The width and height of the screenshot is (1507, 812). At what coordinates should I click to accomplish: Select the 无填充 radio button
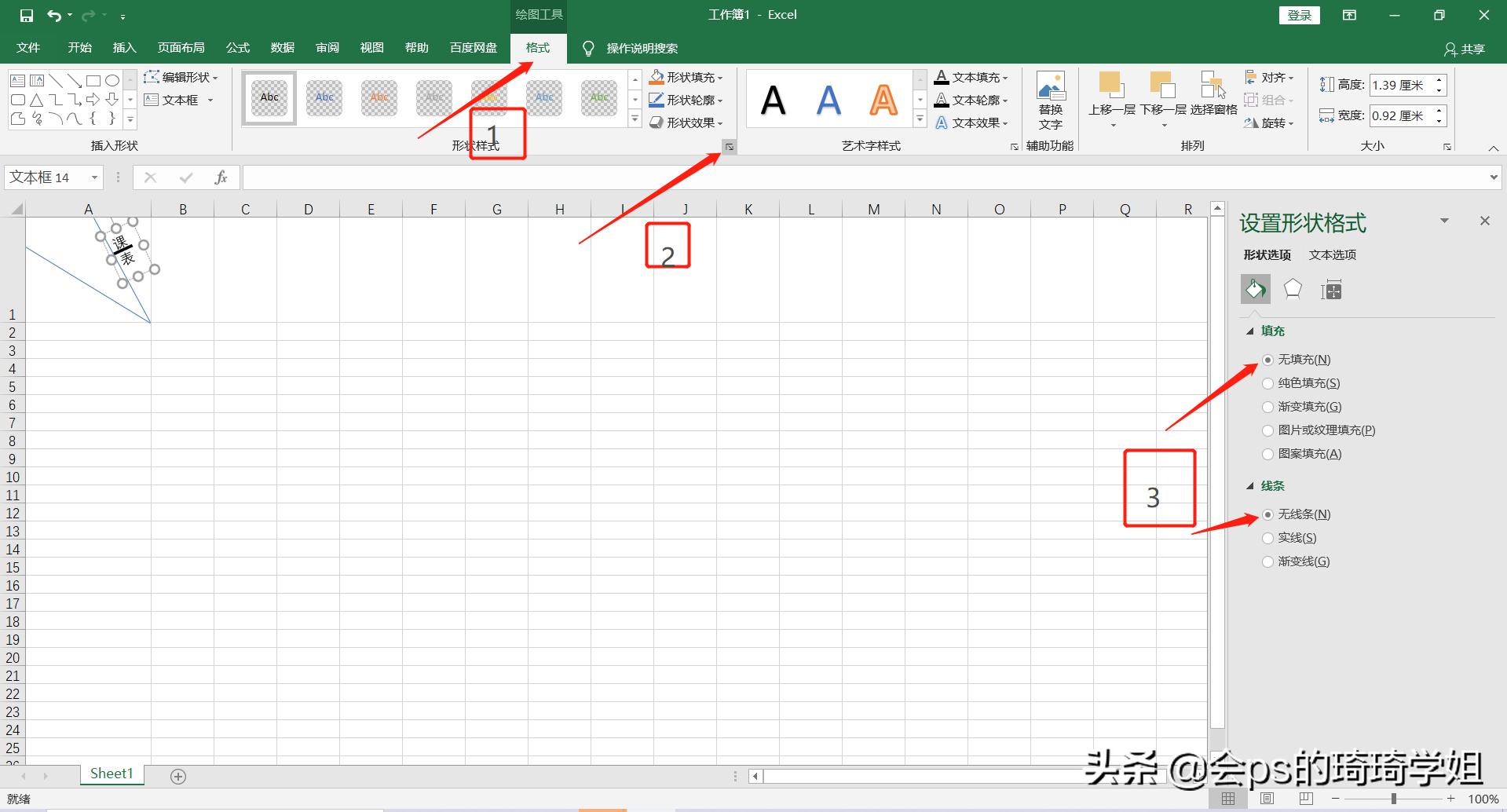click(x=1267, y=360)
